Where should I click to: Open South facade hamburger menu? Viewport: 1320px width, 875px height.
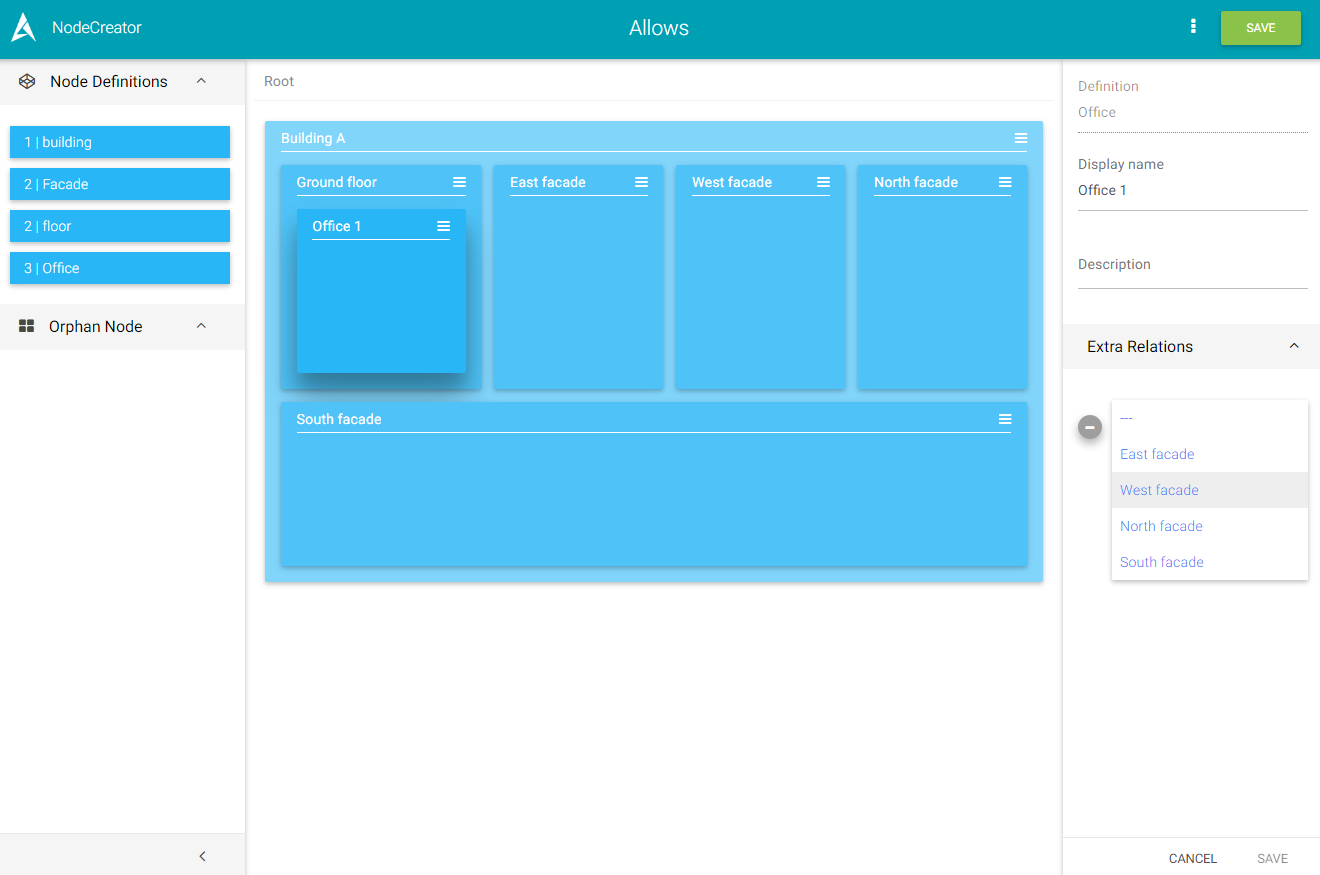click(1005, 419)
